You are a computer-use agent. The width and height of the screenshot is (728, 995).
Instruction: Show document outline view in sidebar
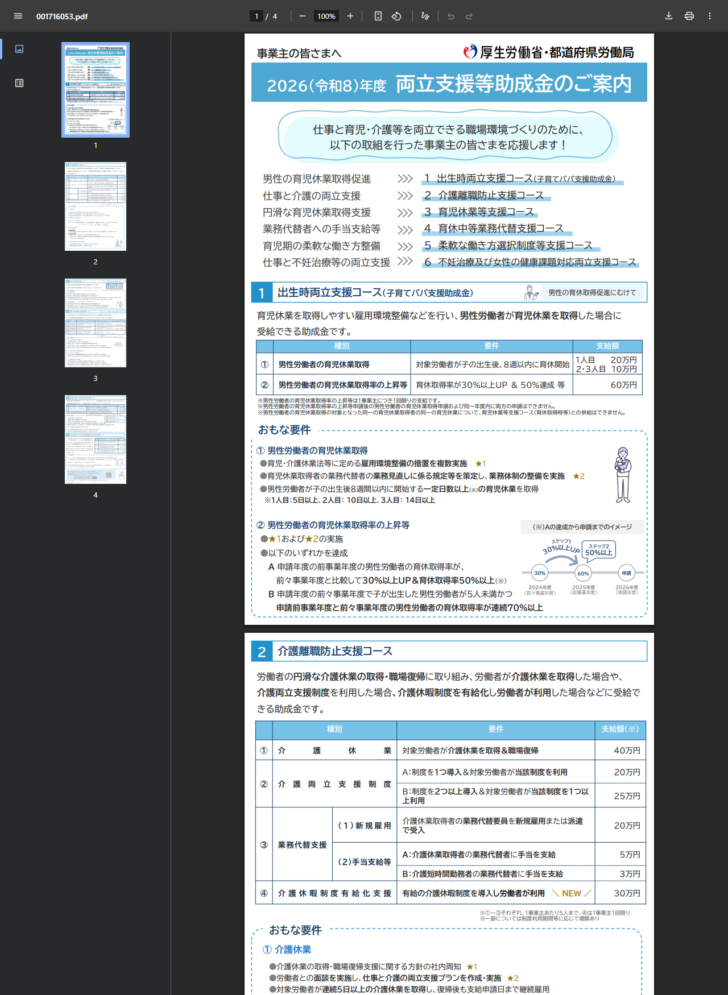(x=19, y=83)
